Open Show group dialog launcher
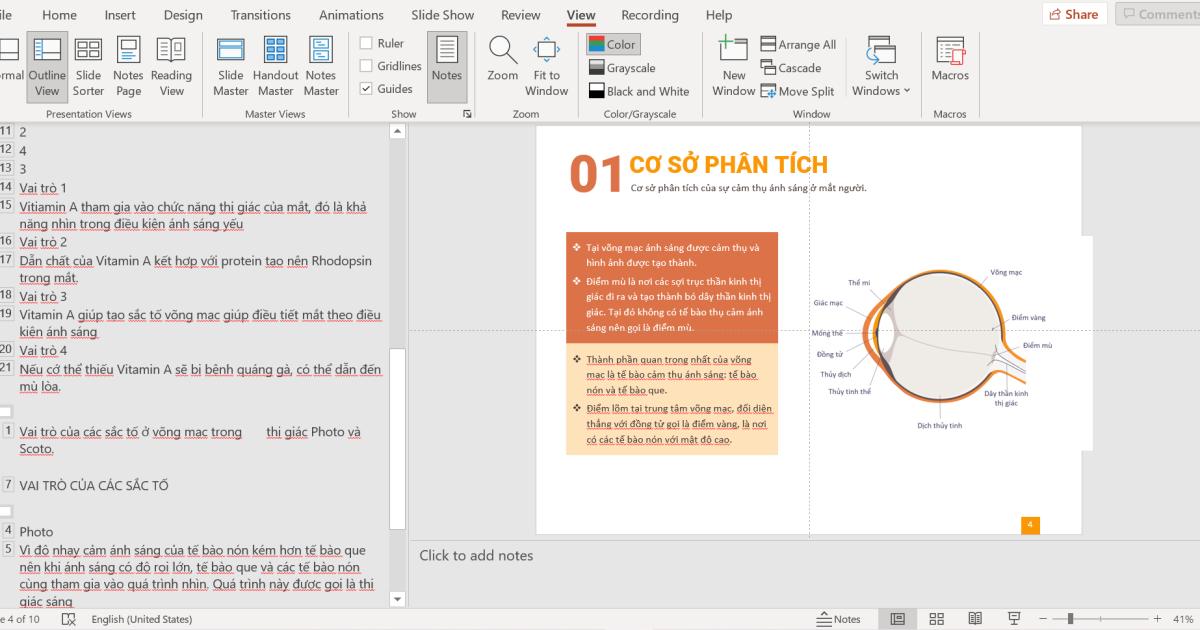1200x630 pixels. tap(467, 114)
